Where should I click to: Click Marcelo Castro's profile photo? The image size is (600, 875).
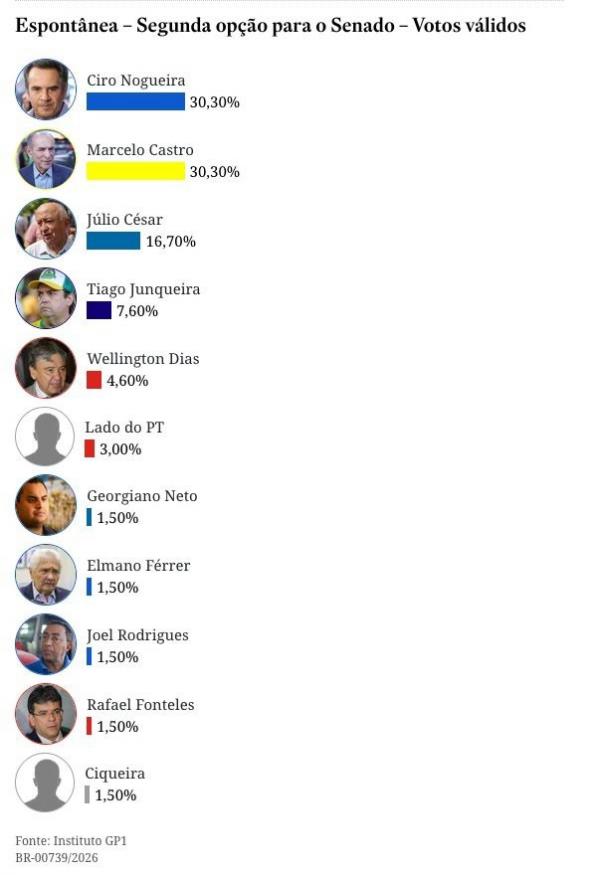click(45, 159)
